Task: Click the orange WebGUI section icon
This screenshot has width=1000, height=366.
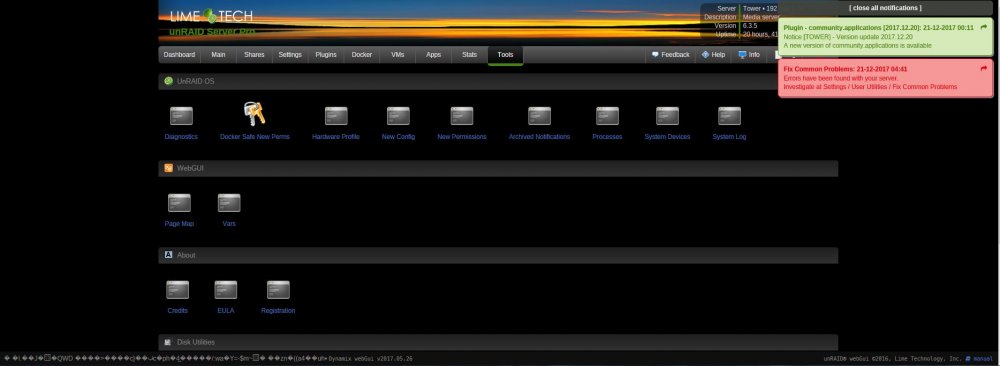Action: [168, 168]
